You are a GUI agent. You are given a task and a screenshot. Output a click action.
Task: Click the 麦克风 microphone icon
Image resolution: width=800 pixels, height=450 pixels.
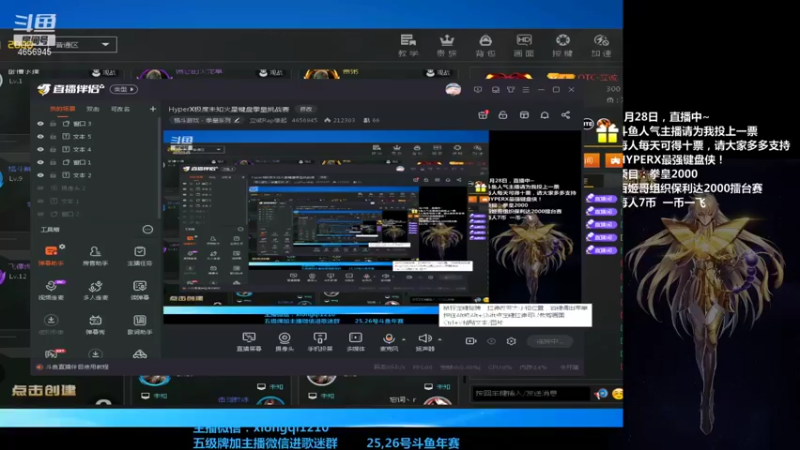(389, 339)
